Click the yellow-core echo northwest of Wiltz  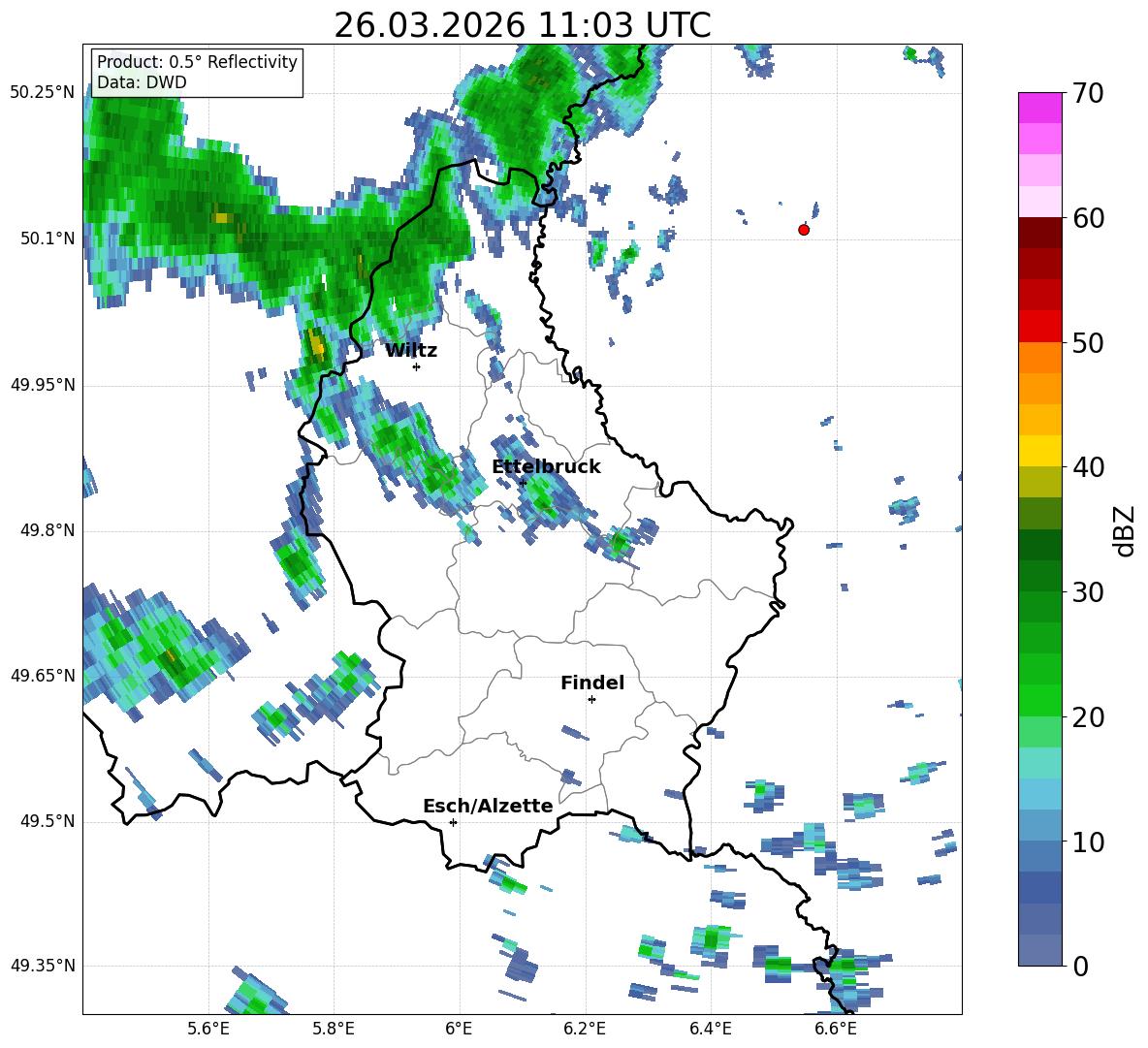tap(316, 344)
